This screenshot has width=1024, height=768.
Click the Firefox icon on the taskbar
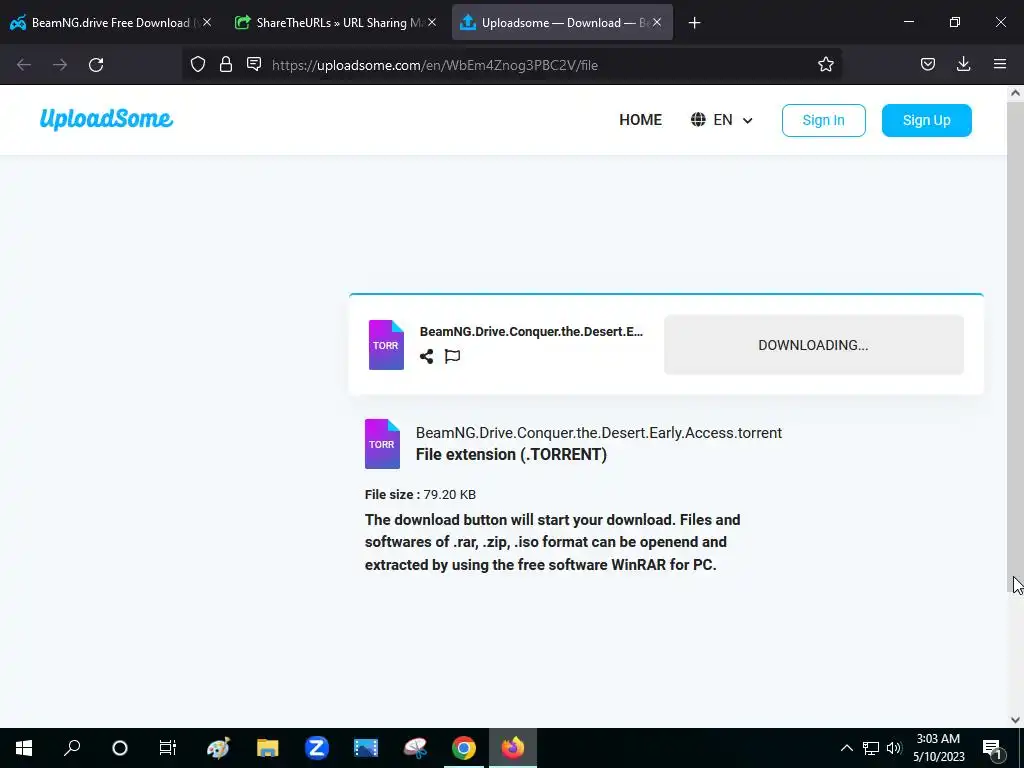coord(513,748)
